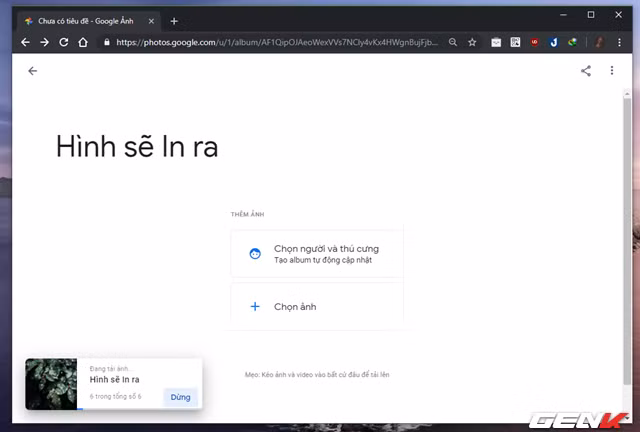Screen dimensions: 640x432
Task: Click the Chọn ảnh option
Action: pyautogui.click(x=317, y=307)
